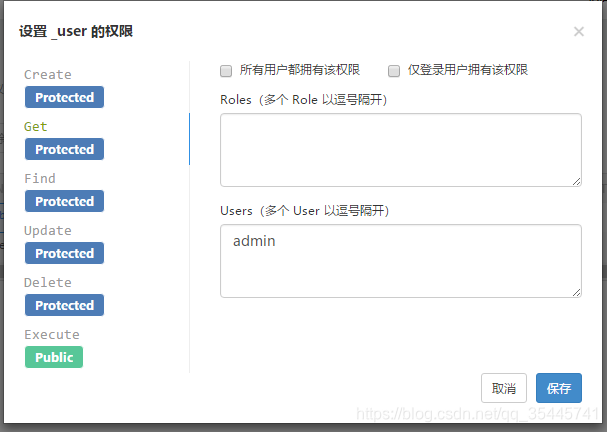
Task: Close the _user permissions dialog
Action: coord(579,31)
